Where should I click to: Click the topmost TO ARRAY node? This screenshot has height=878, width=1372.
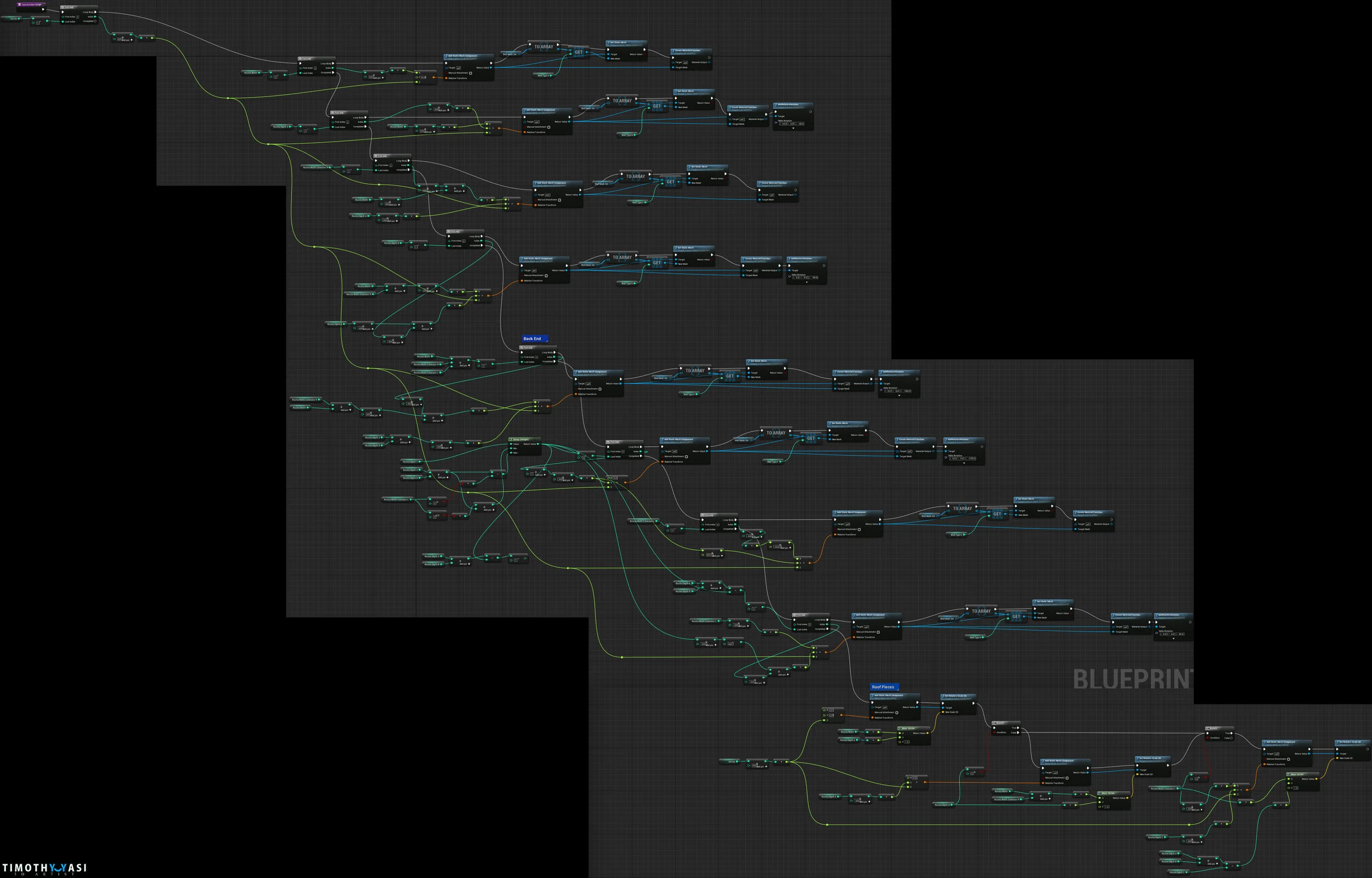click(x=543, y=47)
